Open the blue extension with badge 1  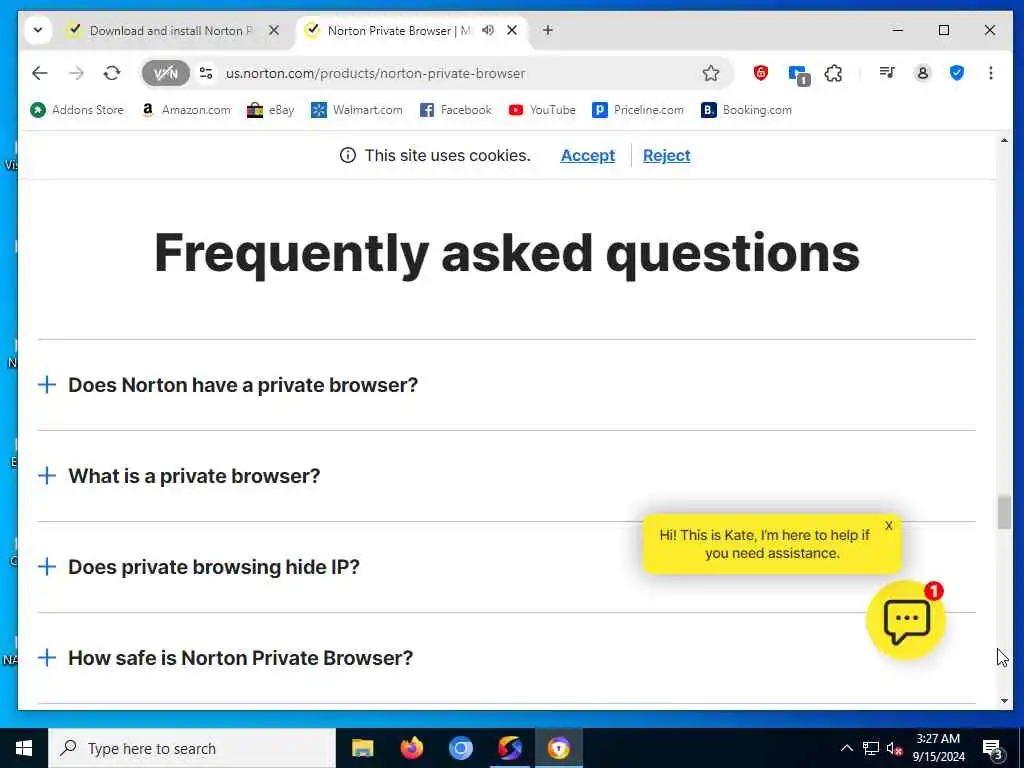[x=799, y=74]
